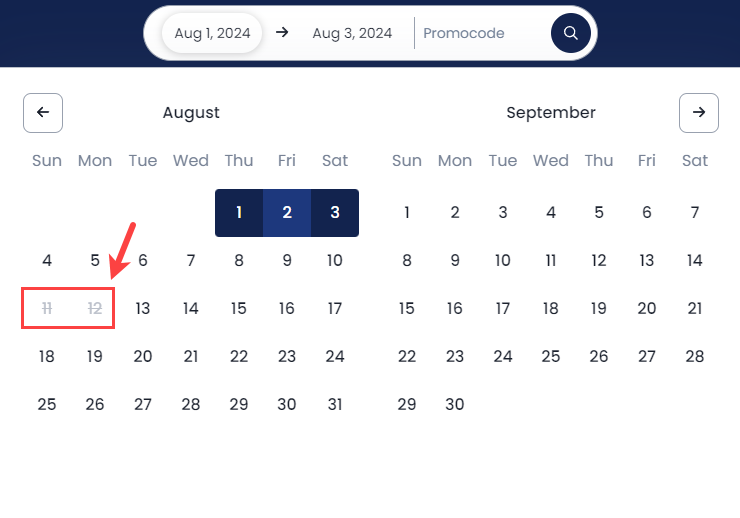
Task: Open the Aug 1, 2024 check-in field
Action: pyautogui.click(x=212, y=33)
